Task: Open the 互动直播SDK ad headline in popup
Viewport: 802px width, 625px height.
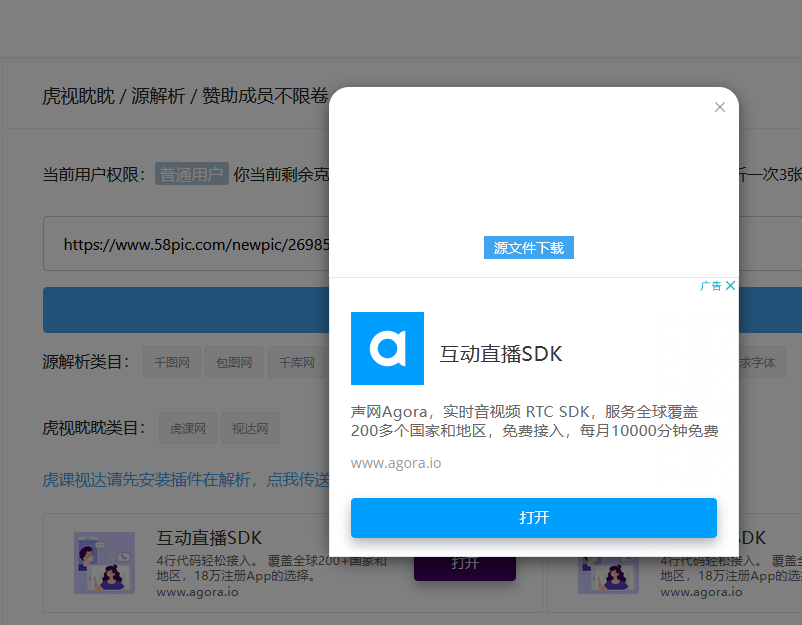Action: tap(501, 353)
